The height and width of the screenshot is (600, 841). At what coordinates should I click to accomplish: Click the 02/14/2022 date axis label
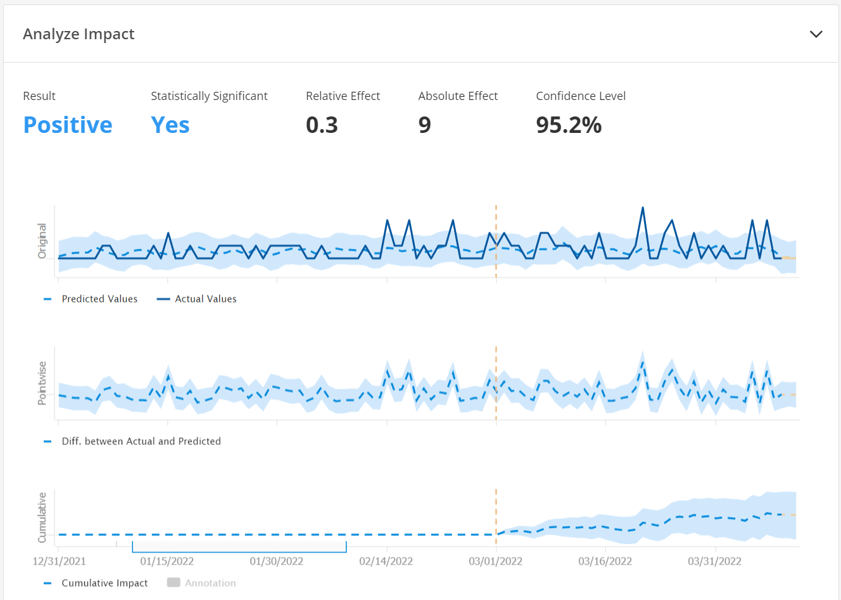[x=387, y=561]
